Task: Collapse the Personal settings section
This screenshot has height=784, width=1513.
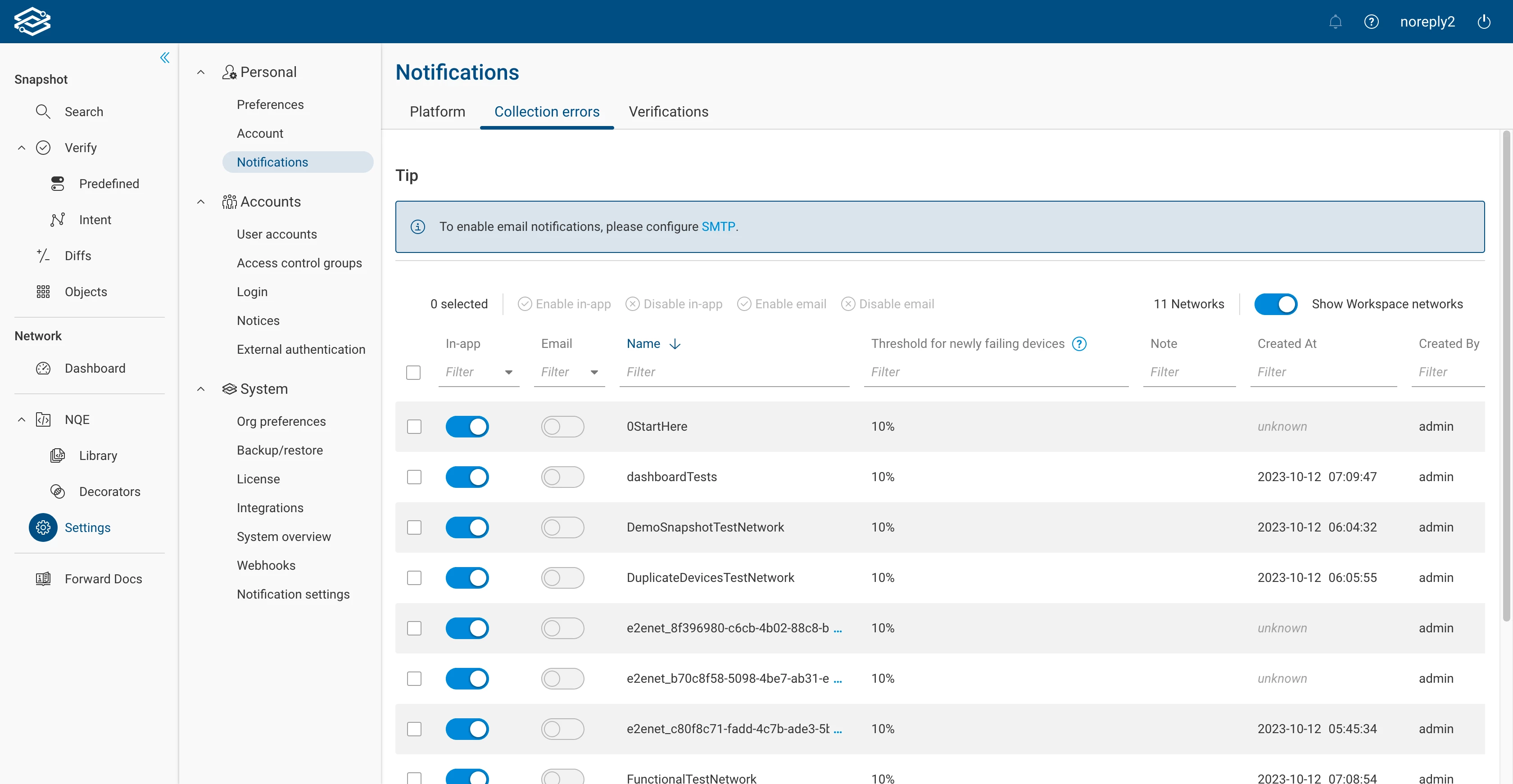Action: (201, 72)
